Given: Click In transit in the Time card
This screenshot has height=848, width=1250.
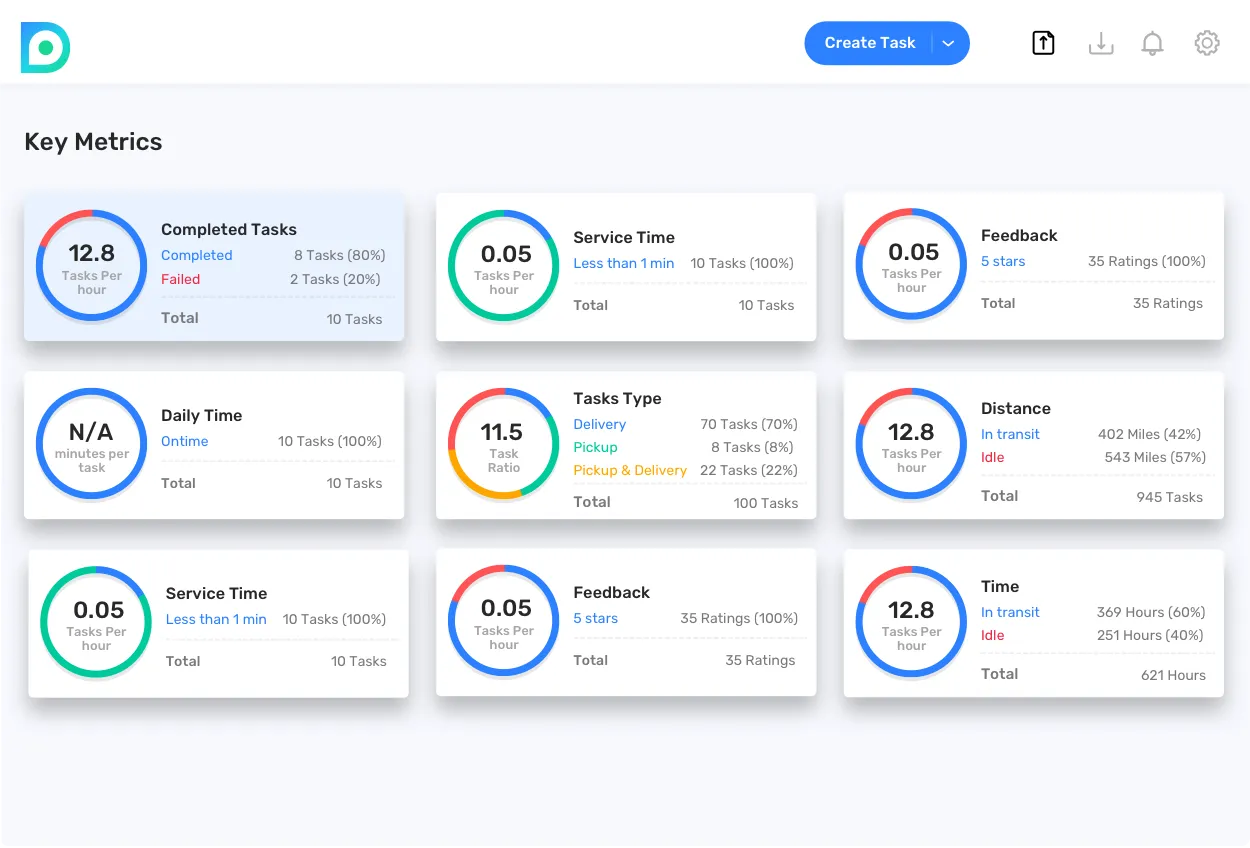Looking at the screenshot, I should (1010, 613).
